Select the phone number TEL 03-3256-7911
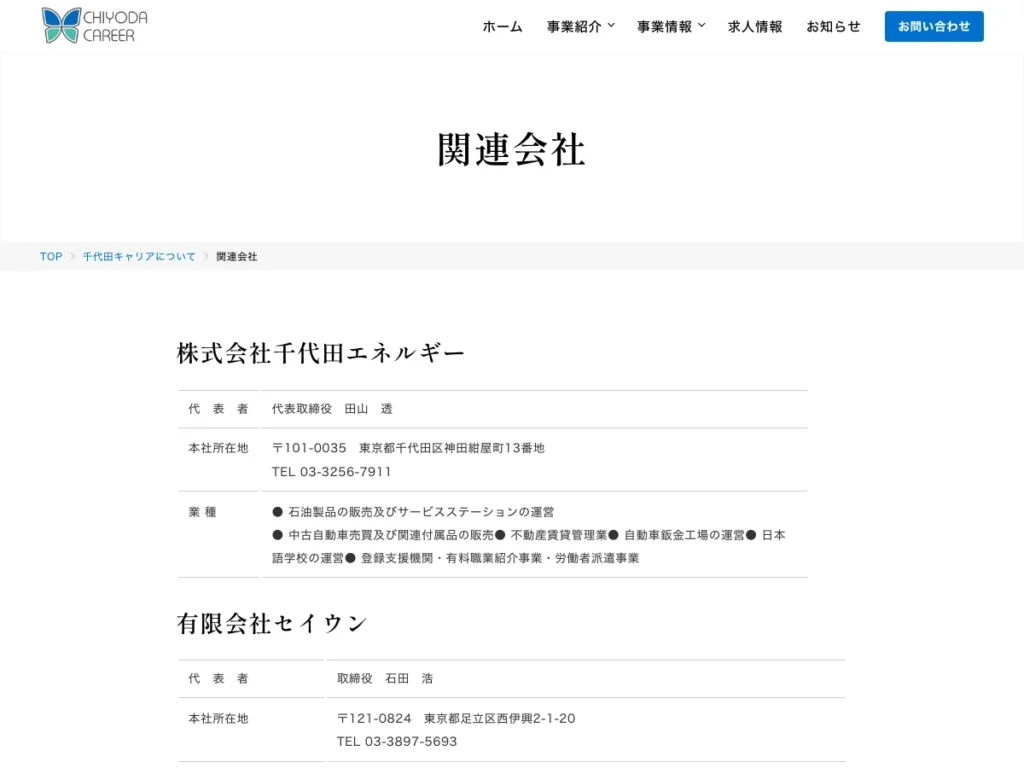Screen dimensions: 1024x768 [x=331, y=472]
